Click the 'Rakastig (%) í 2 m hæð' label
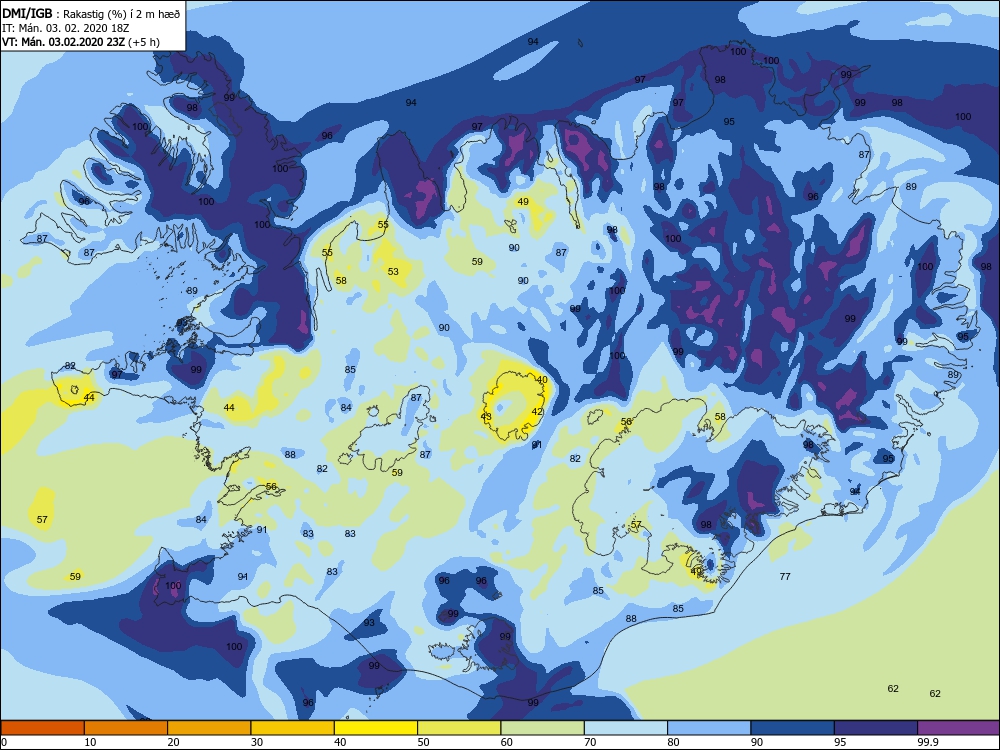 tap(121, 14)
